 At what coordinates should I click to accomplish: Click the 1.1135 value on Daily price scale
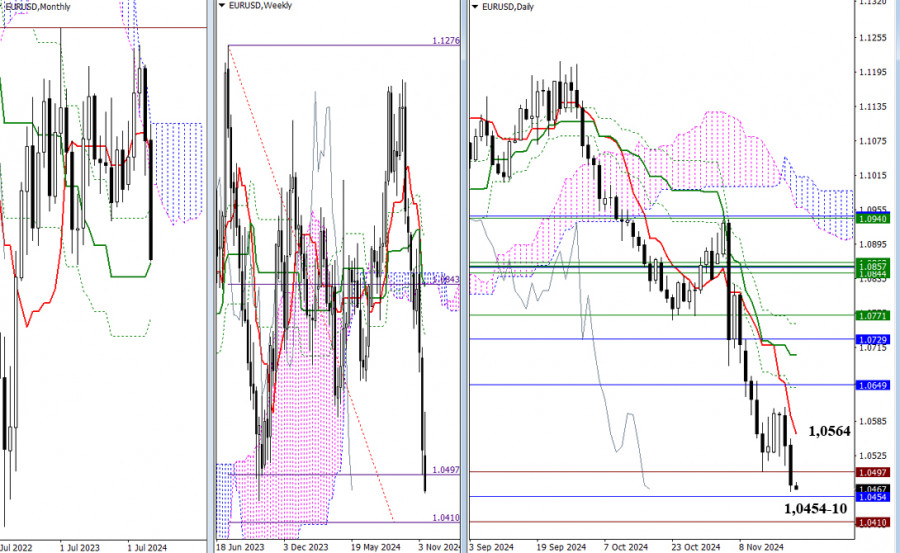point(873,107)
